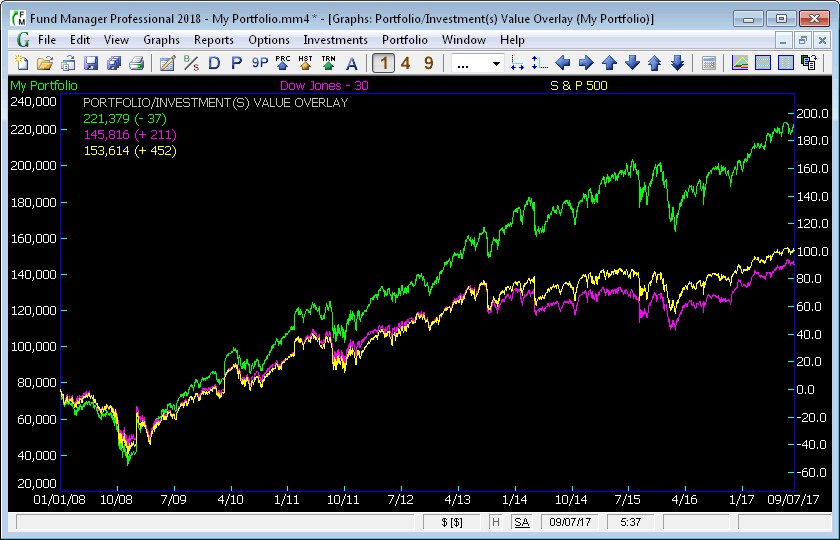Click the '145,816 (+ 211)' magenta value

click(130, 135)
